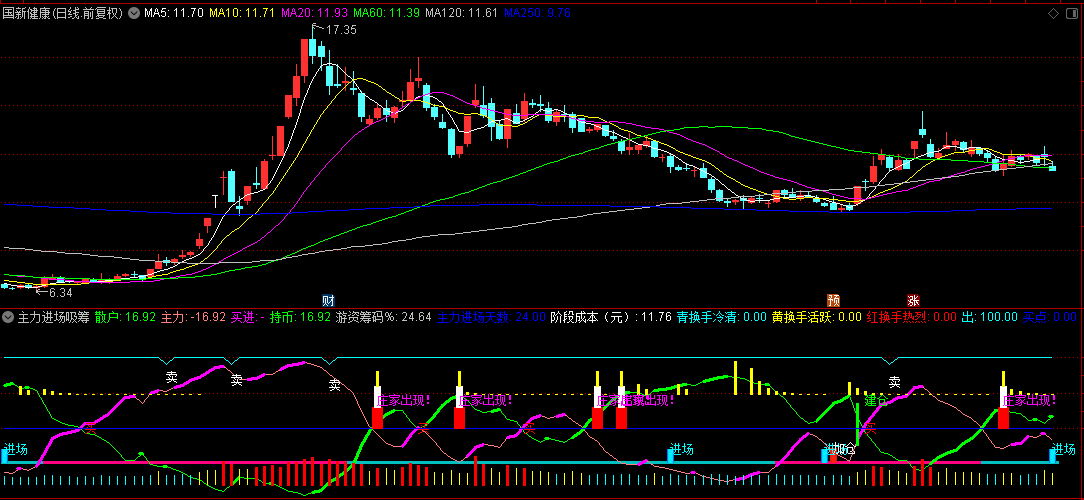Click the rightmost 庄家出现! signal label
The image size is (1084, 500).
1029,400
